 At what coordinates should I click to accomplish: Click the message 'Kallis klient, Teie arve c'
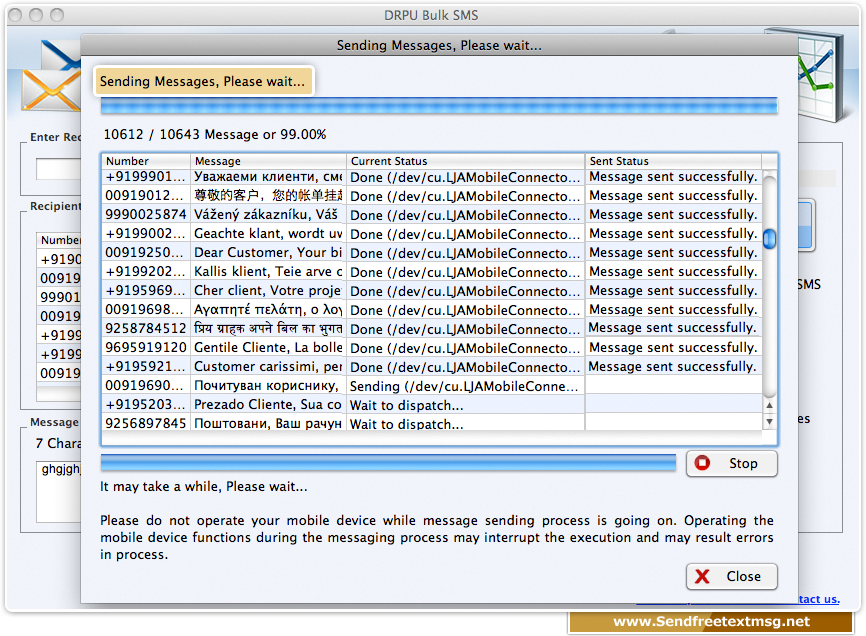(268, 272)
